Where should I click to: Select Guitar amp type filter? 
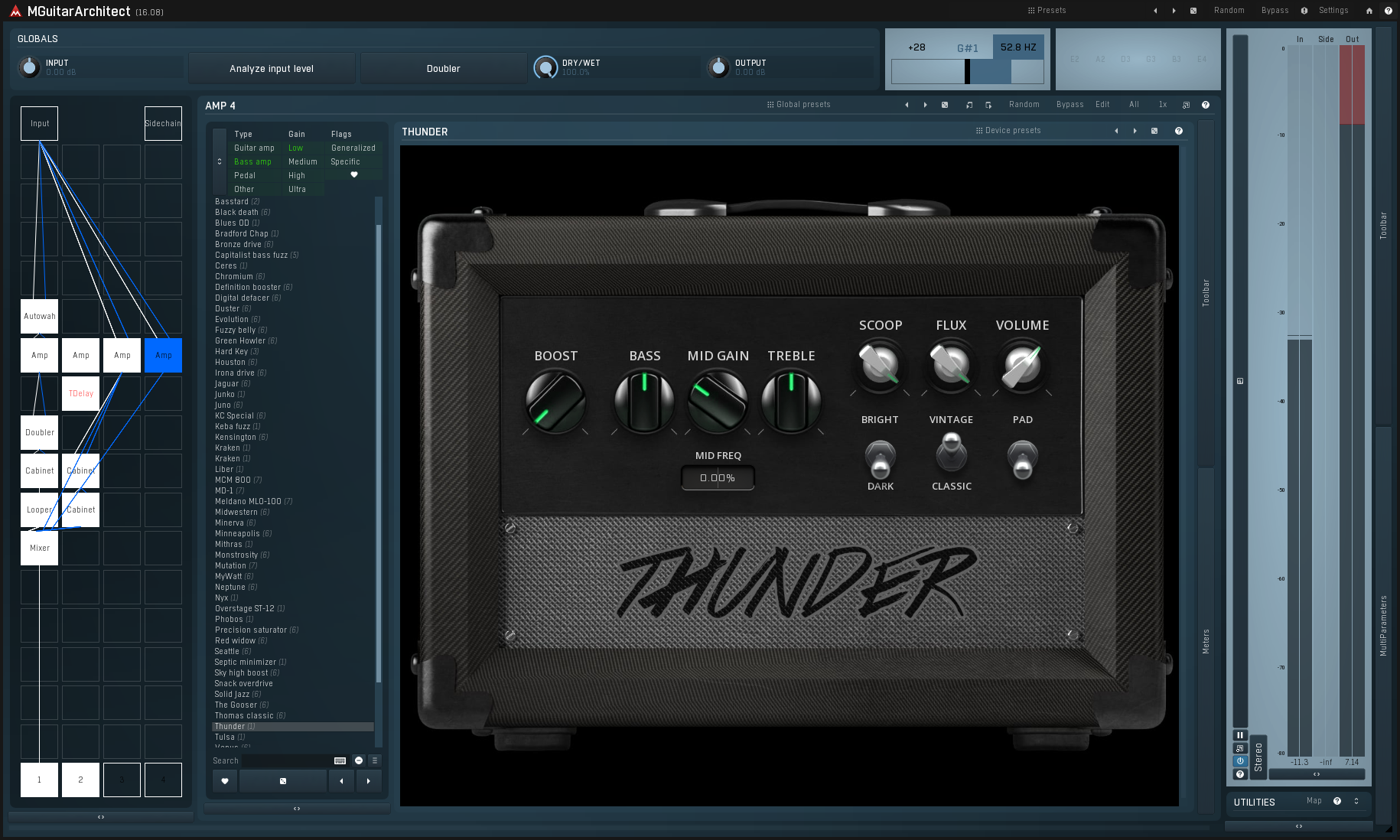pyautogui.click(x=254, y=148)
